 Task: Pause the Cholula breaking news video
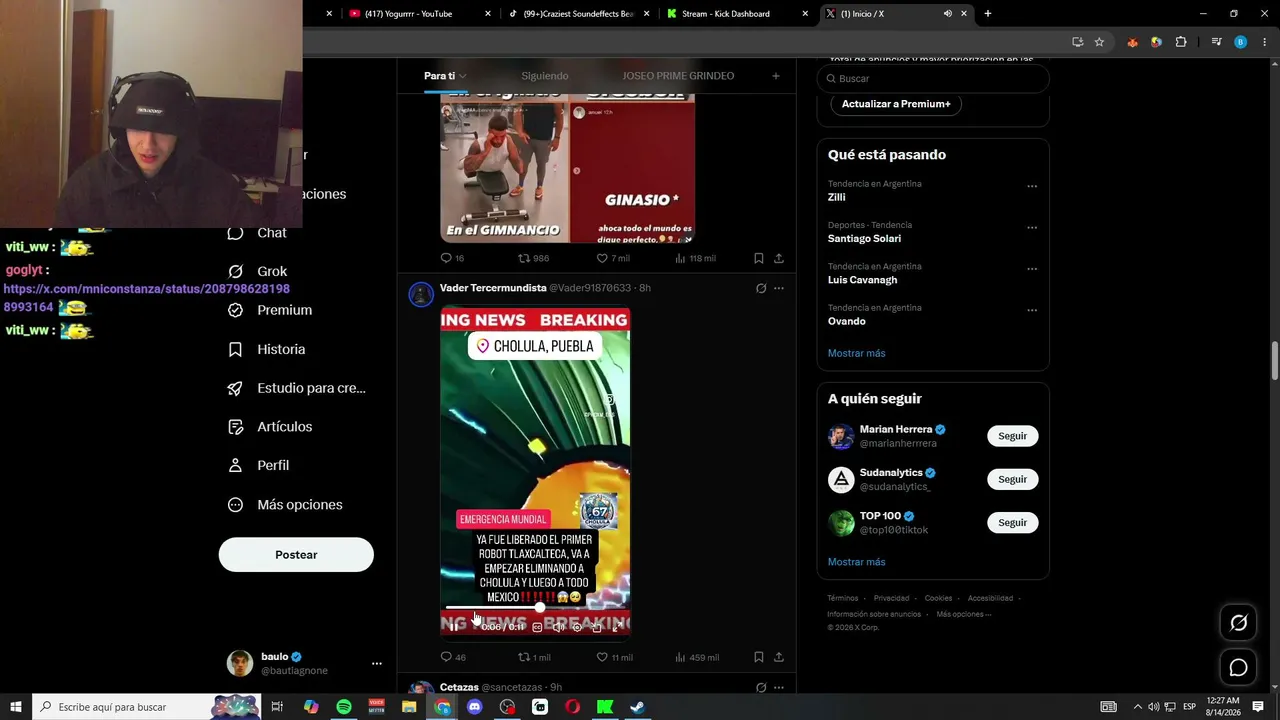[x=453, y=627]
